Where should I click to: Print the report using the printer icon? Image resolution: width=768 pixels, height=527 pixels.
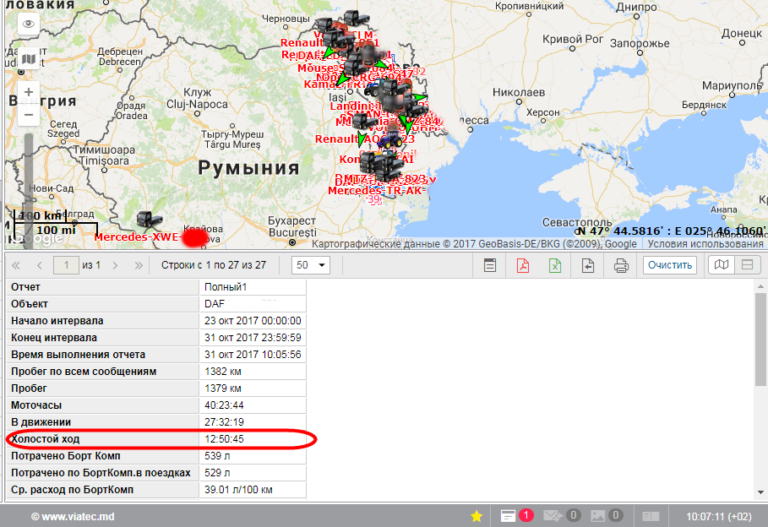pos(620,265)
